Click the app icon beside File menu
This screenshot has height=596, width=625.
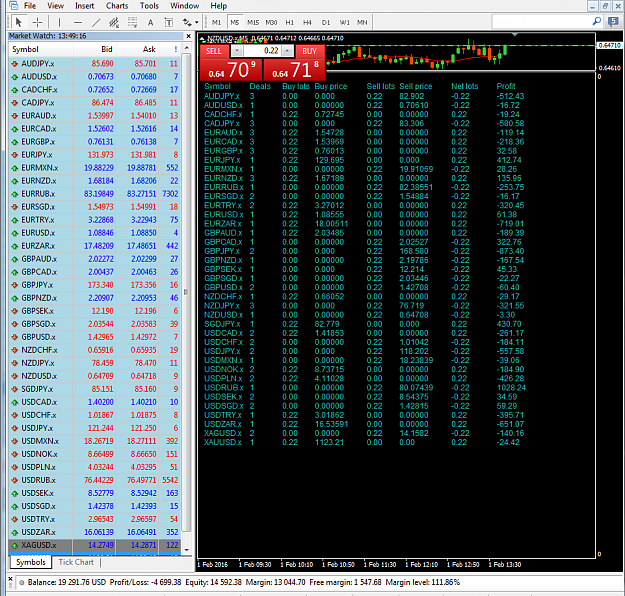click(13, 6)
